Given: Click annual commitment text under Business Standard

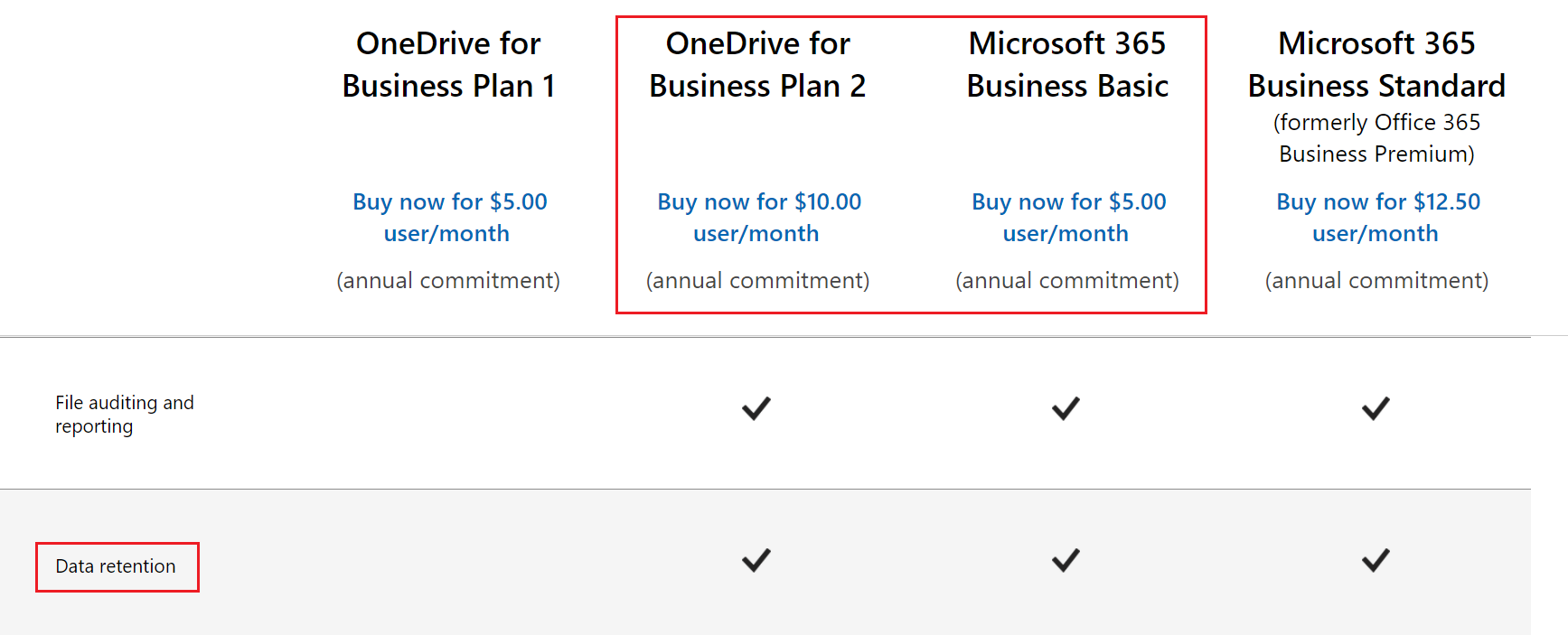Looking at the screenshot, I should pyautogui.click(x=1376, y=281).
